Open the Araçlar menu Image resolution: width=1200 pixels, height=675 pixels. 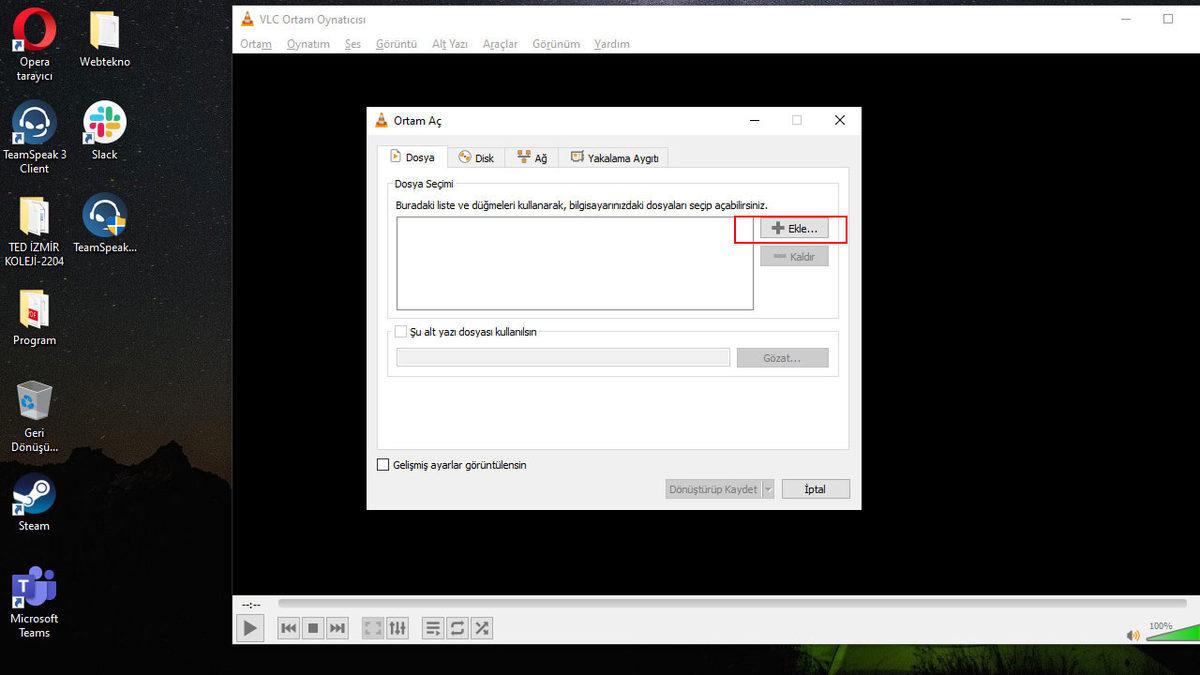(x=499, y=44)
